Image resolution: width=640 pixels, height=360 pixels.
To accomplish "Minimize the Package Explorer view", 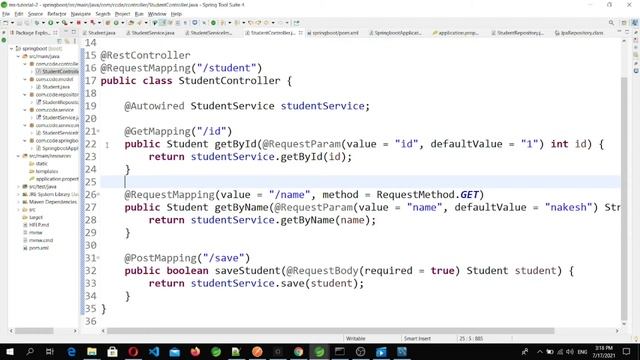I will tap(66, 32).
